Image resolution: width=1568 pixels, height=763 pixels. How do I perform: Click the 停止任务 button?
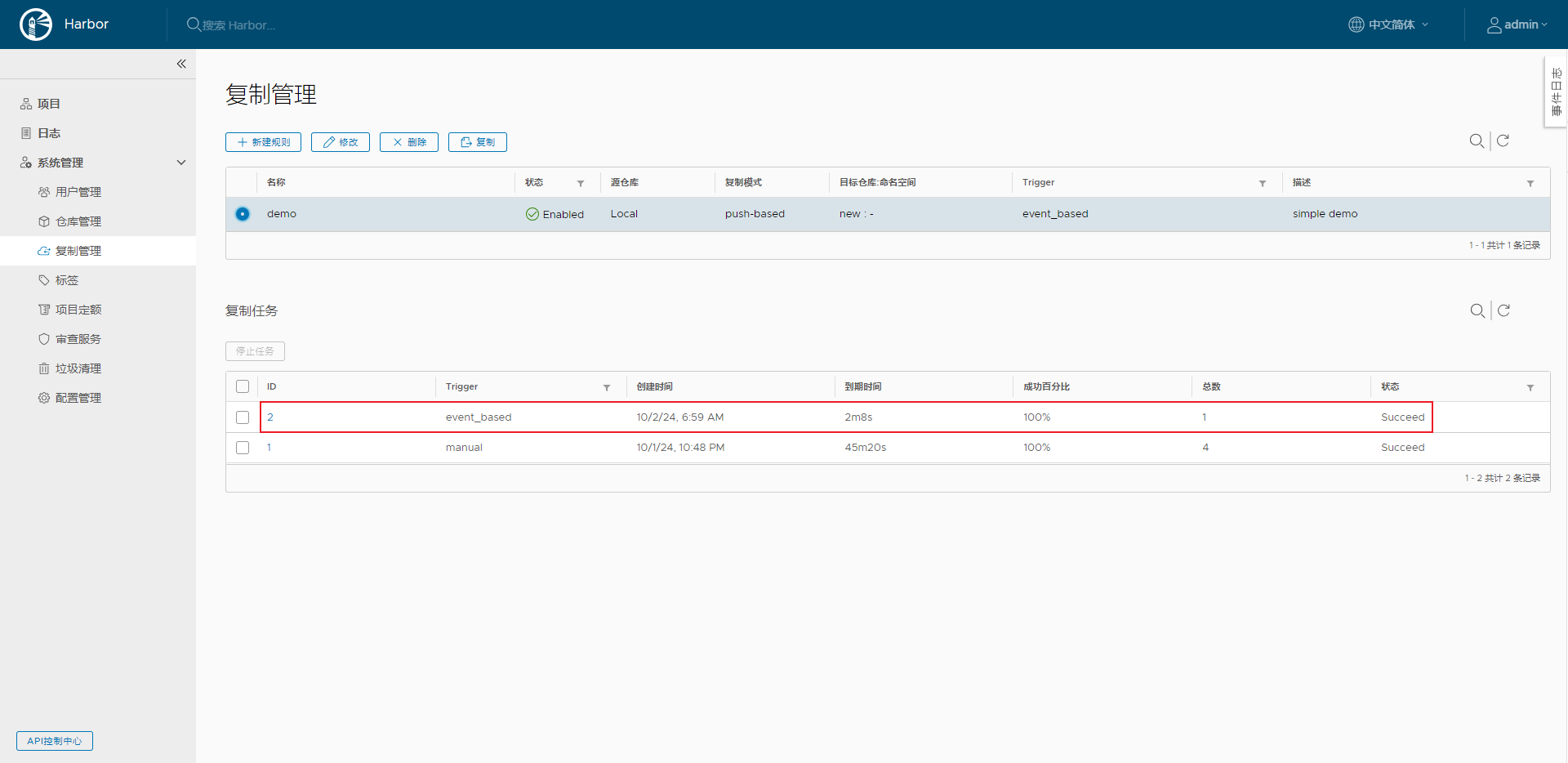coord(255,351)
